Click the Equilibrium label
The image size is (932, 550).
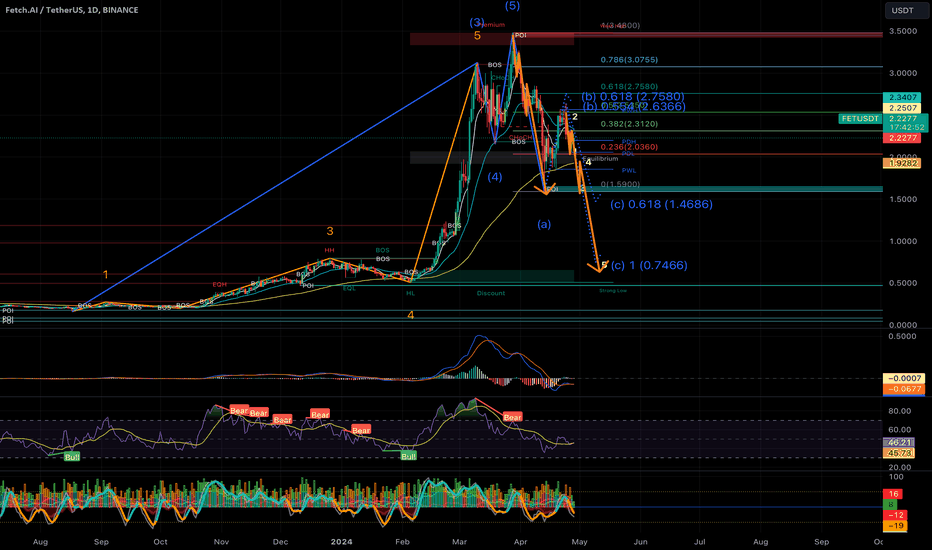600,159
